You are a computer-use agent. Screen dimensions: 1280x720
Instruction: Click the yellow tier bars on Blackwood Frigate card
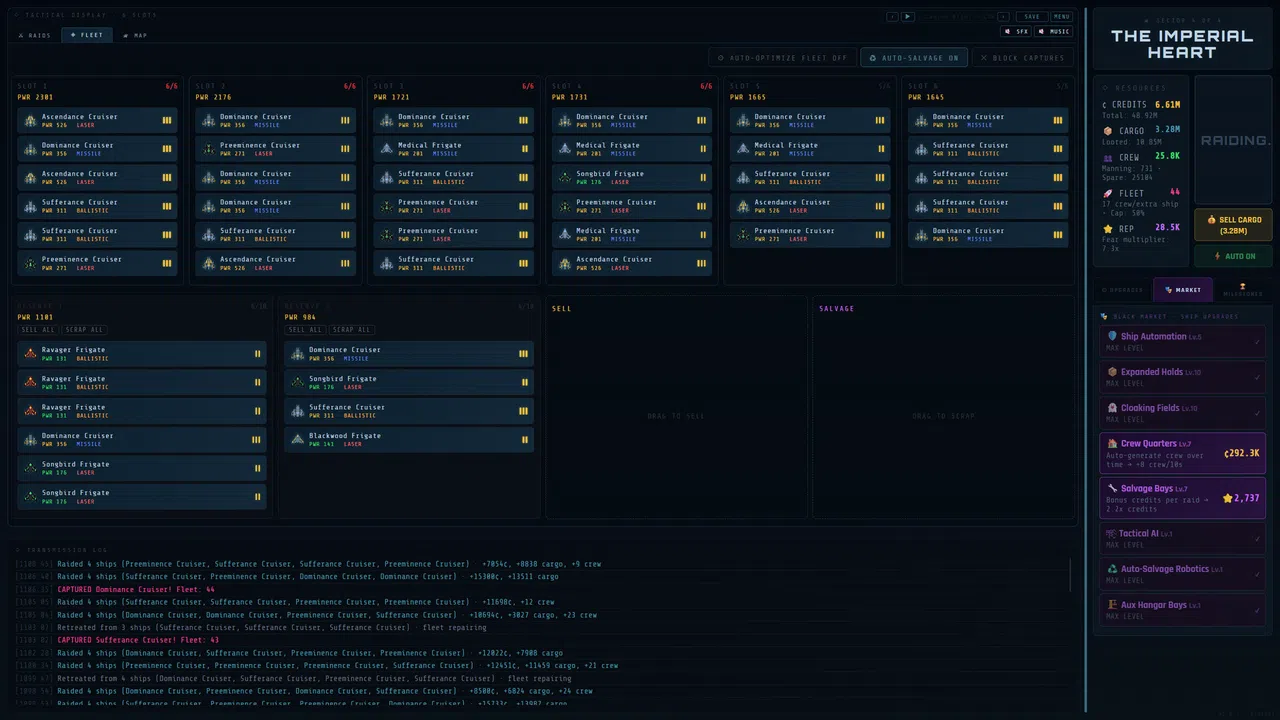point(524,439)
